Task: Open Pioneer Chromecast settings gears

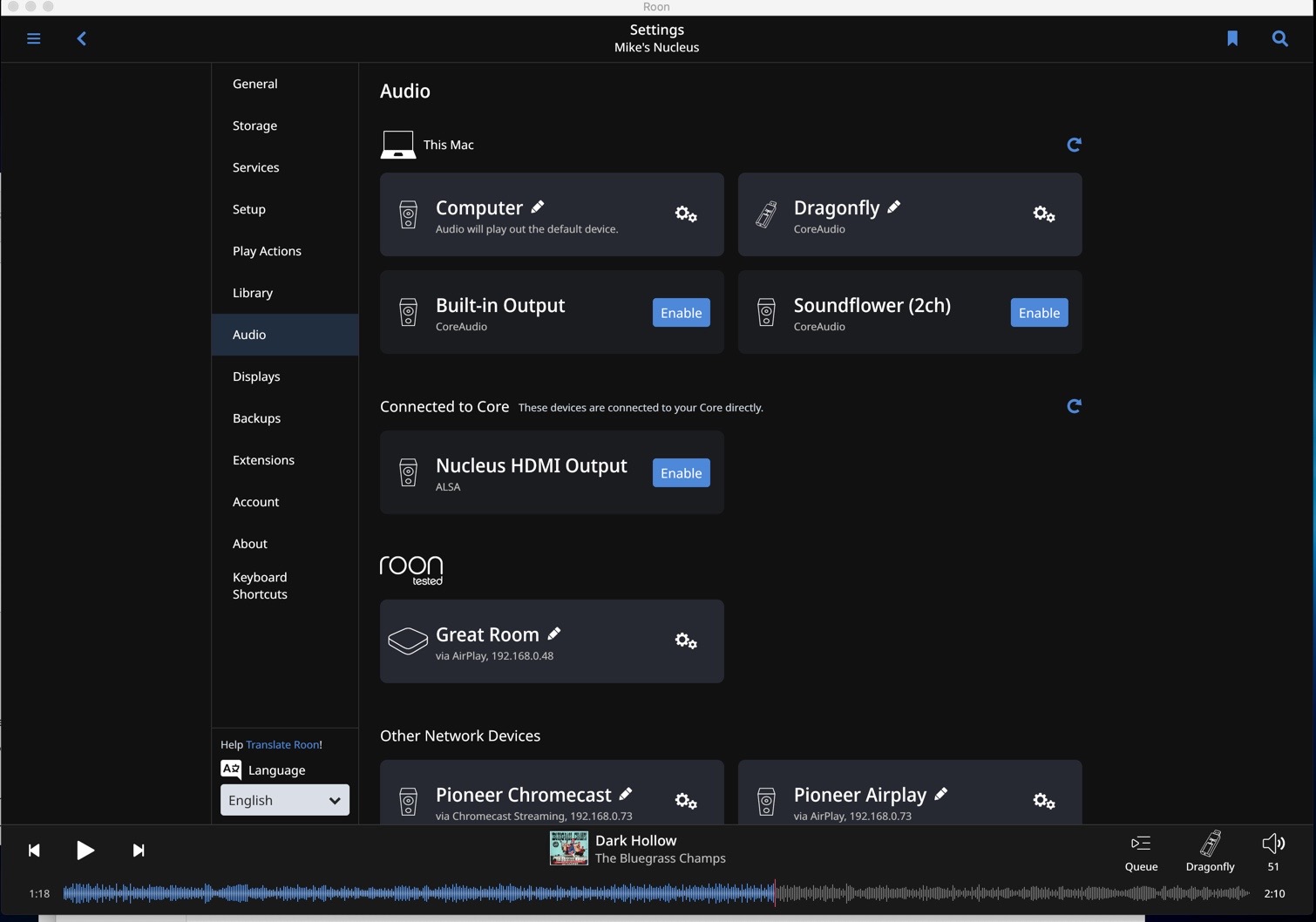Action: 686,801
